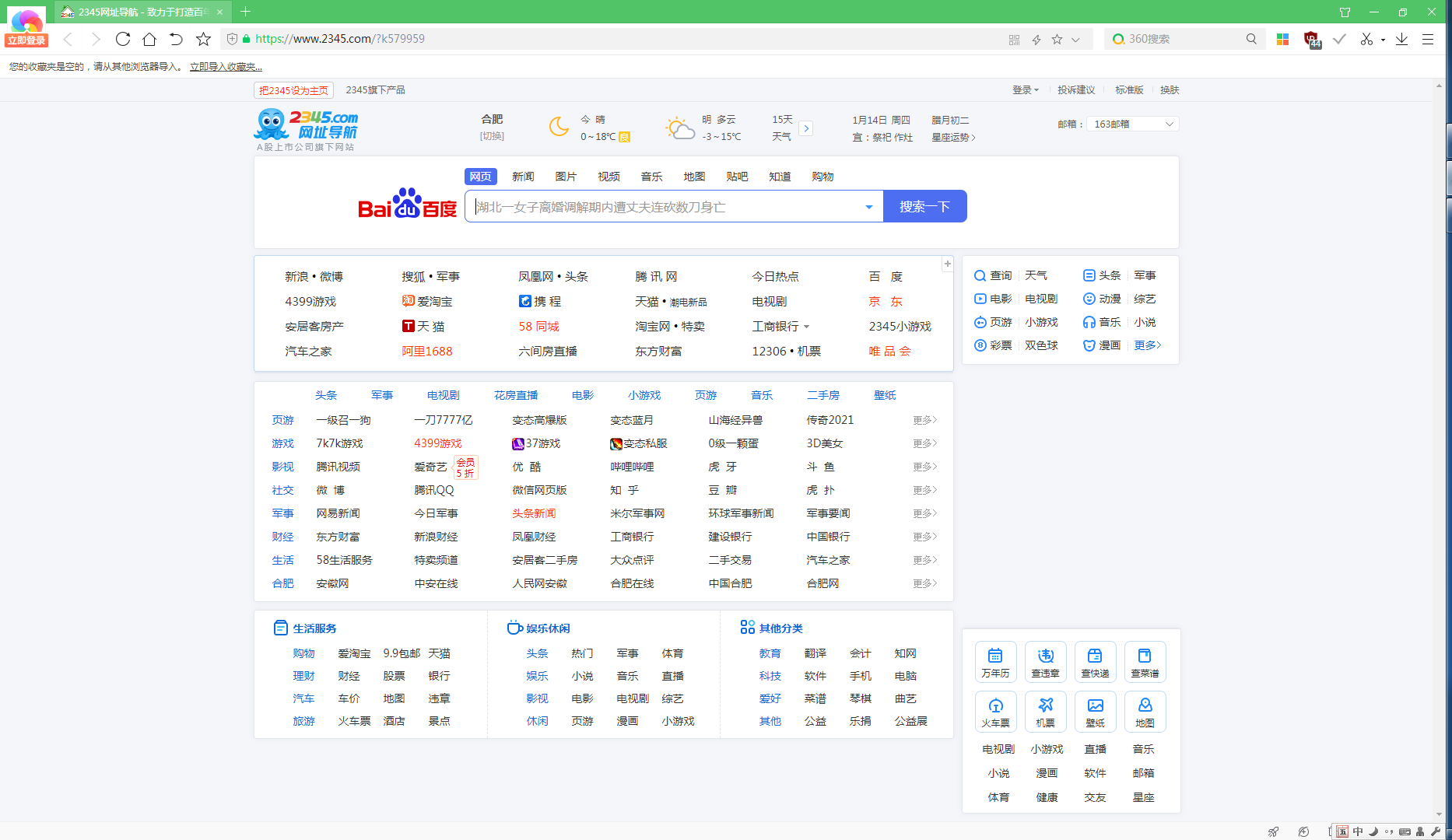
Task: Select the 图片 search tab
Action: pyautogui.click(x=566, y=177)
